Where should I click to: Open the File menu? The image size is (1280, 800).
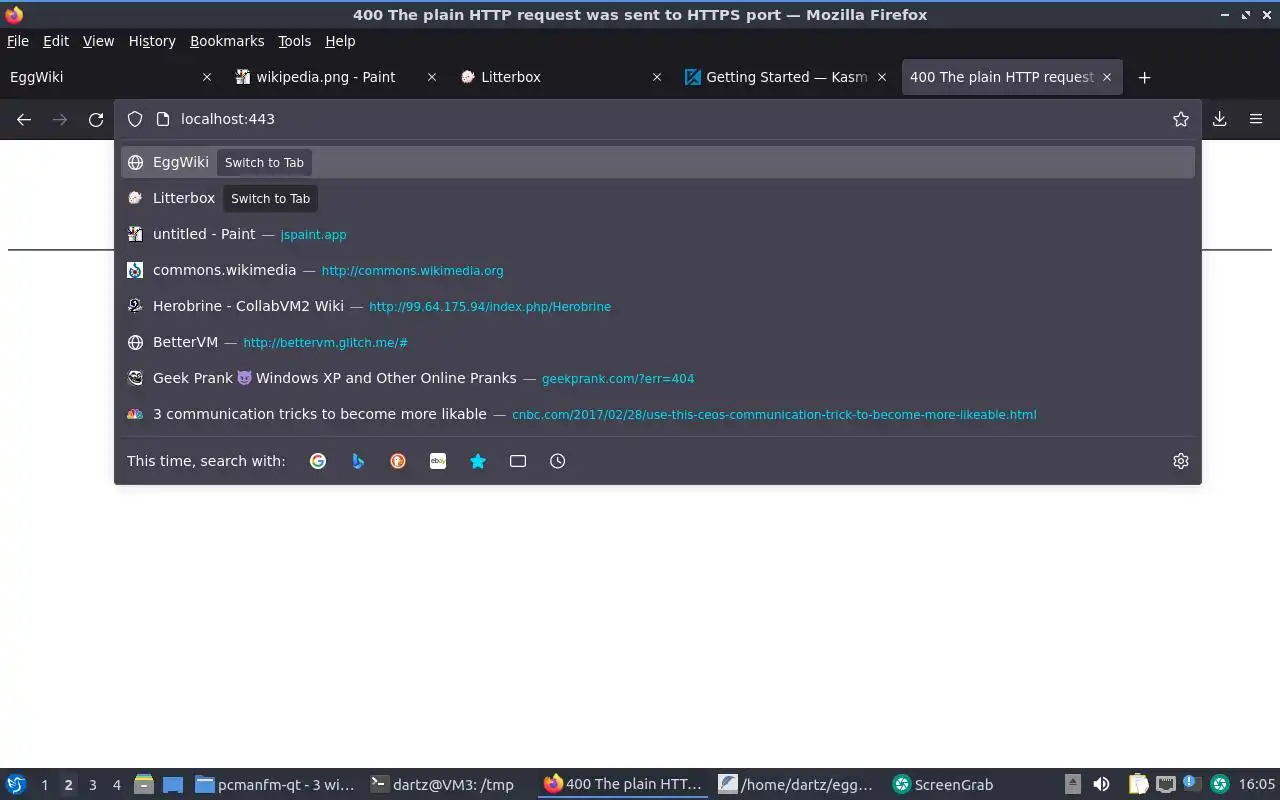[x=18, y=41]
